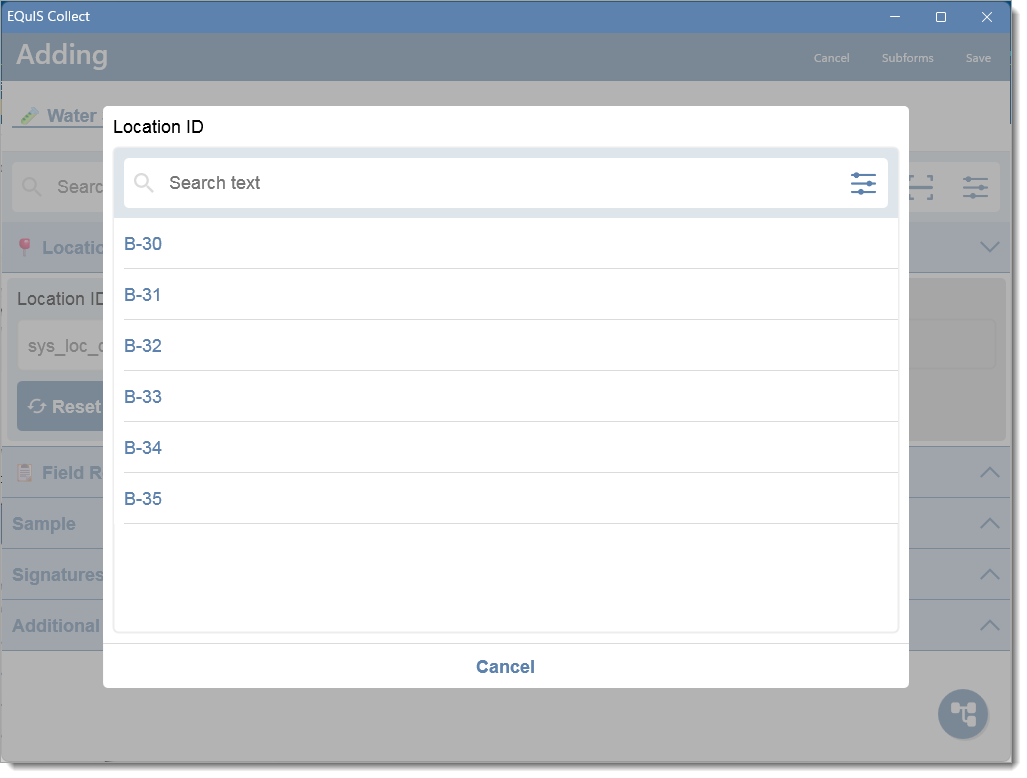This screenshot has width=1027, height=778.
Task: Select the Water tab
Action: point(59,116)
